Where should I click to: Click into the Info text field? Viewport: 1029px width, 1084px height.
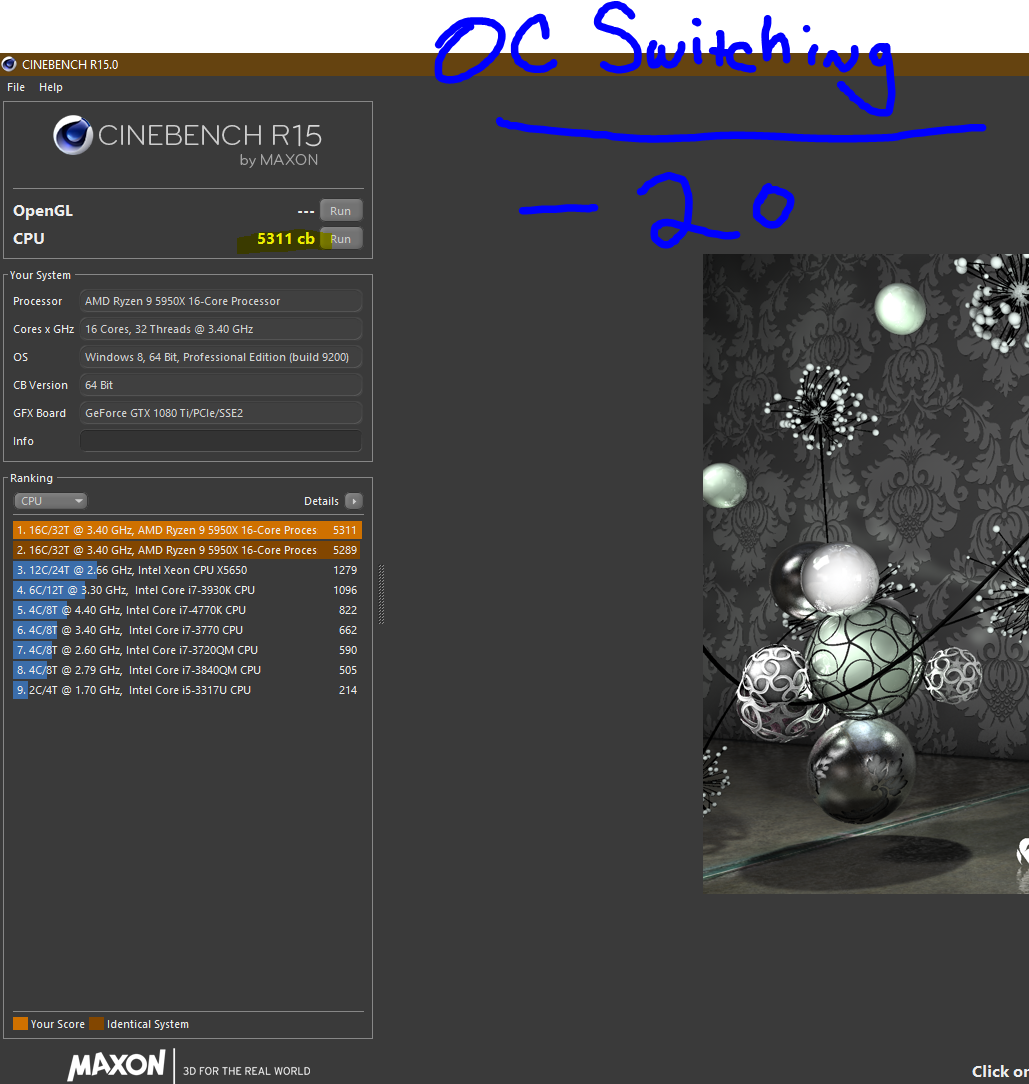click(x=221, y=441)
